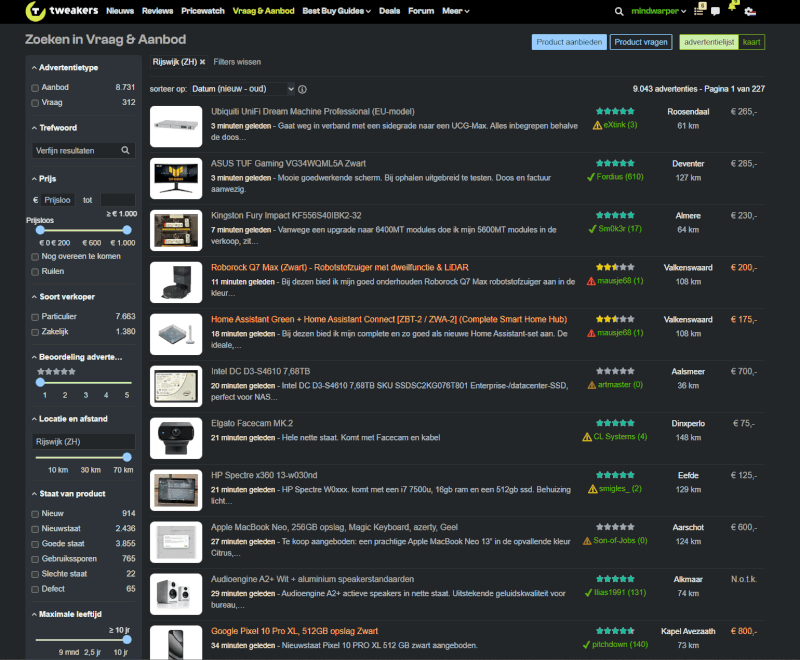This screenshot has height=660, width=800.
Task: Collapse the Staat van product section
Action: tap(68, 493)
